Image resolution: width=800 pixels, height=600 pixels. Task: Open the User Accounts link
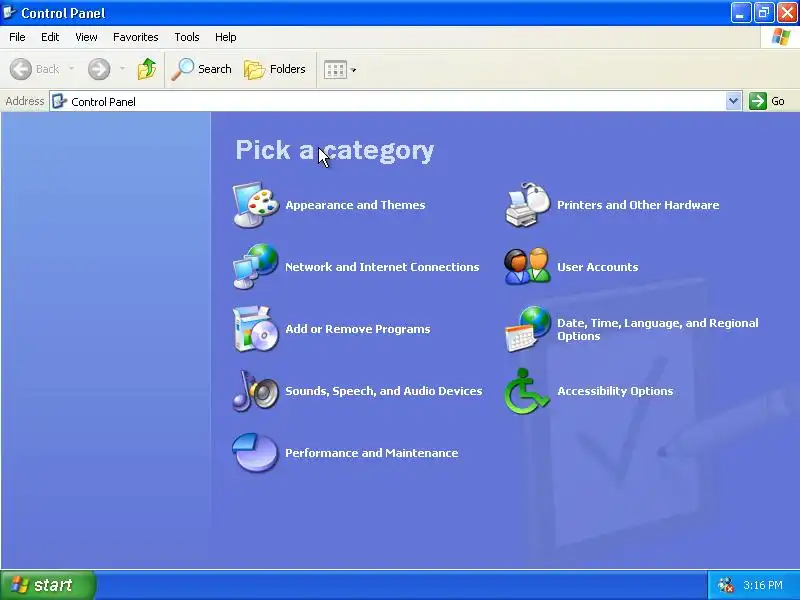(597, 267)
